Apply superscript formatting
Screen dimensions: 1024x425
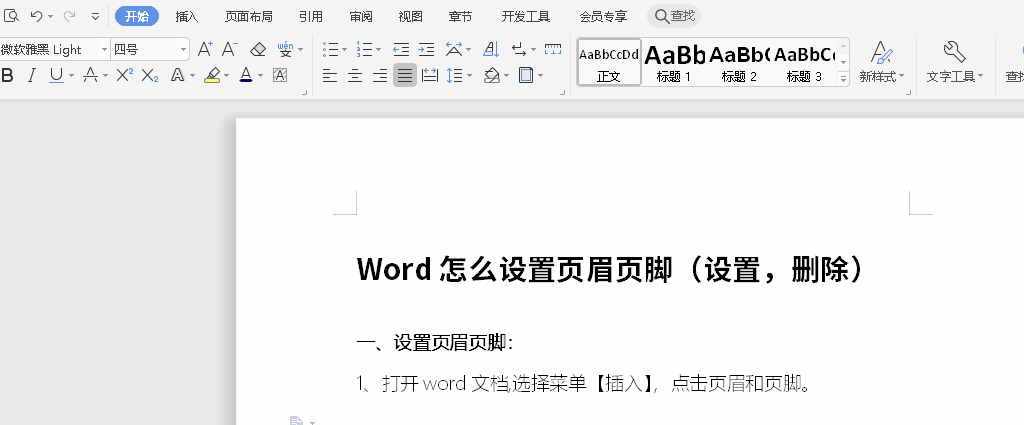point(125,75)
